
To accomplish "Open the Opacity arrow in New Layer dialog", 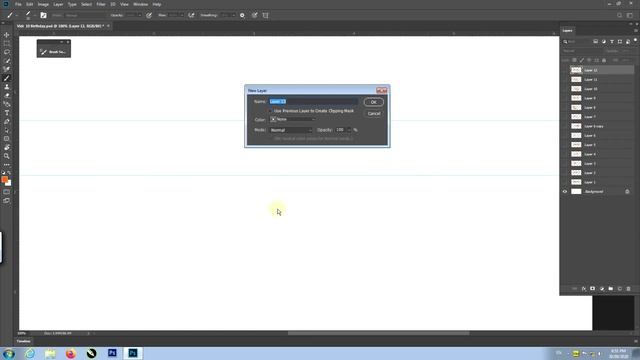I will [349, 130].
